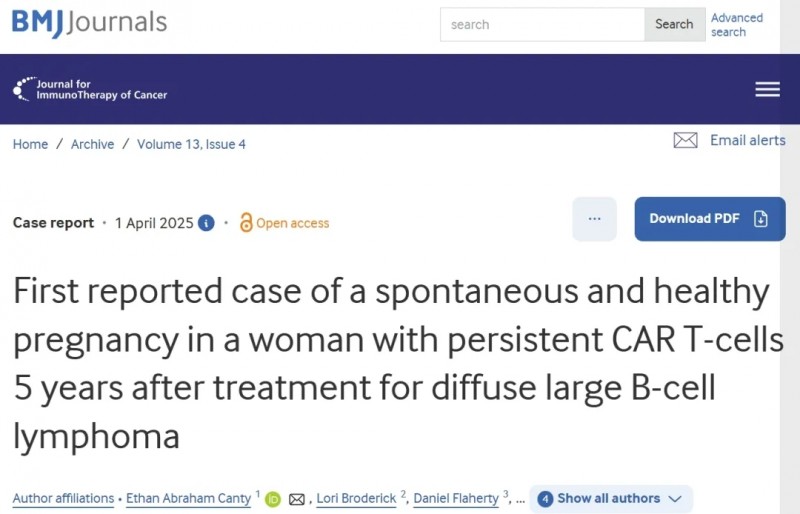Click the open access padlock icon
Screen dimensions: 800x514
[x=246, y=223]
